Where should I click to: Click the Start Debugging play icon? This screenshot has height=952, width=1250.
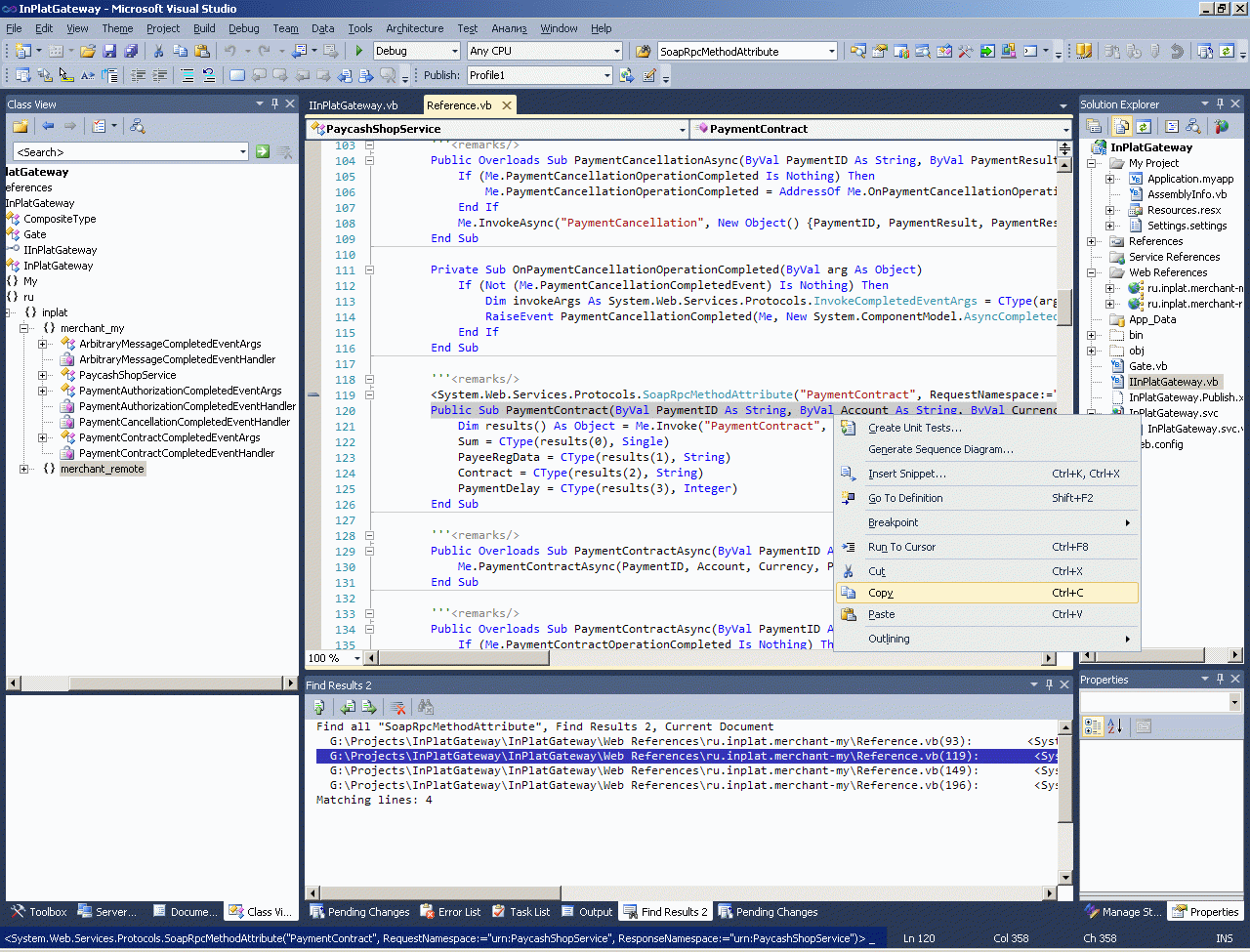pos(359,51)
